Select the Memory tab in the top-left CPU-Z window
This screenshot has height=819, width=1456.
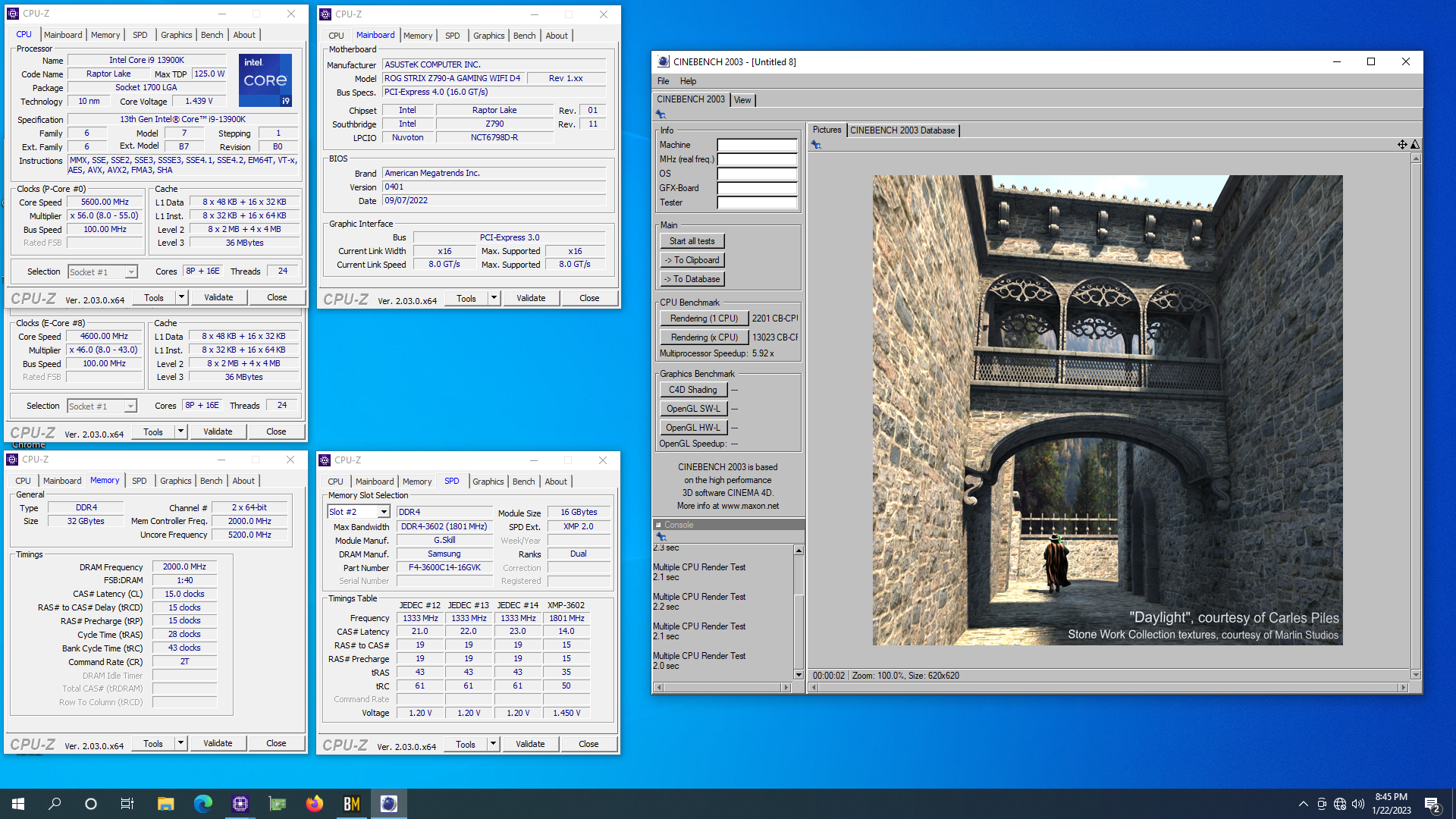tap(105, 35)
